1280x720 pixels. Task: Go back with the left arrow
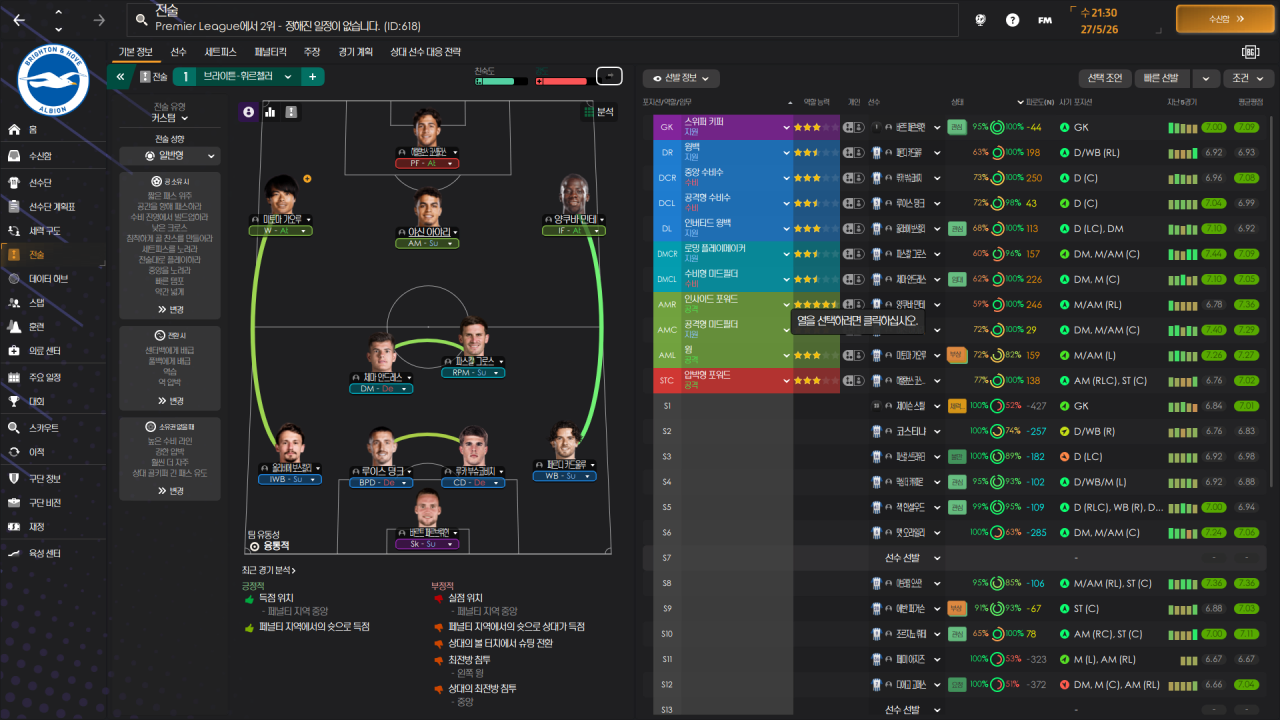(x=18, y=20)
